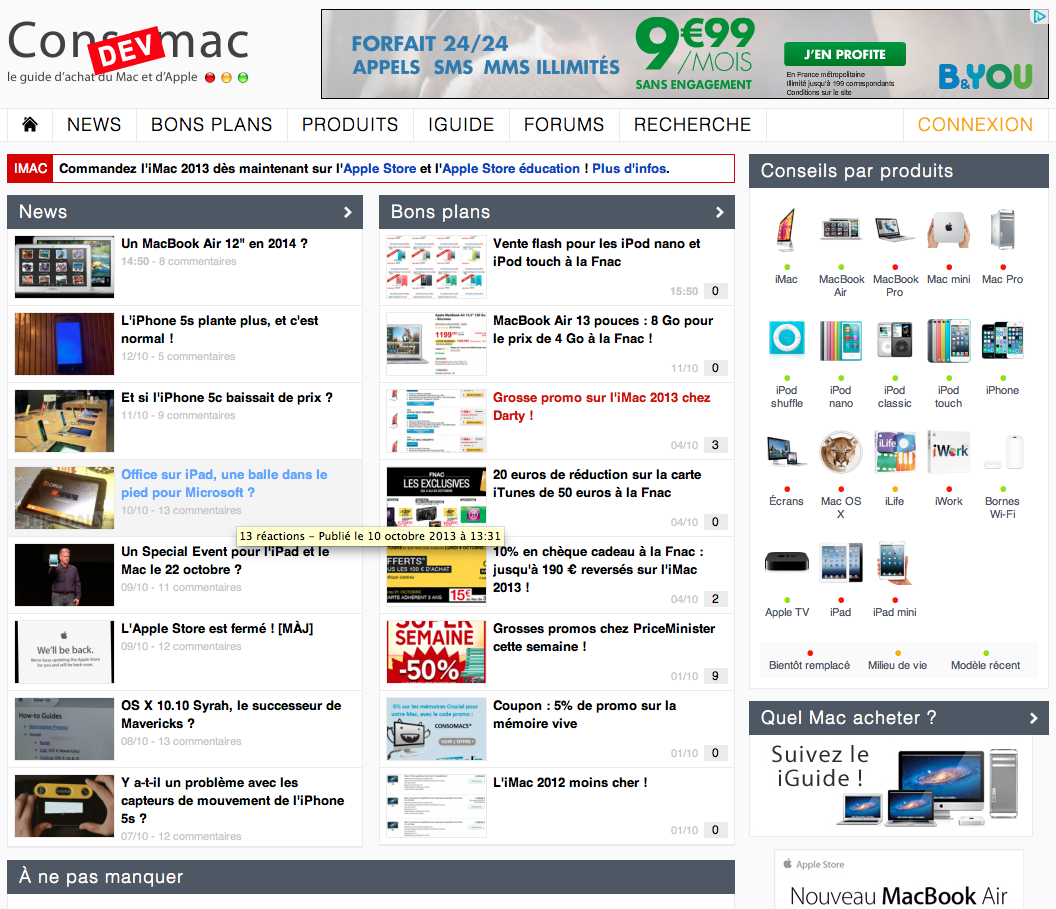Click the Mac Pro tower icon
The height and width of the screenshot is (909, 1056).
coord(1002,231)
